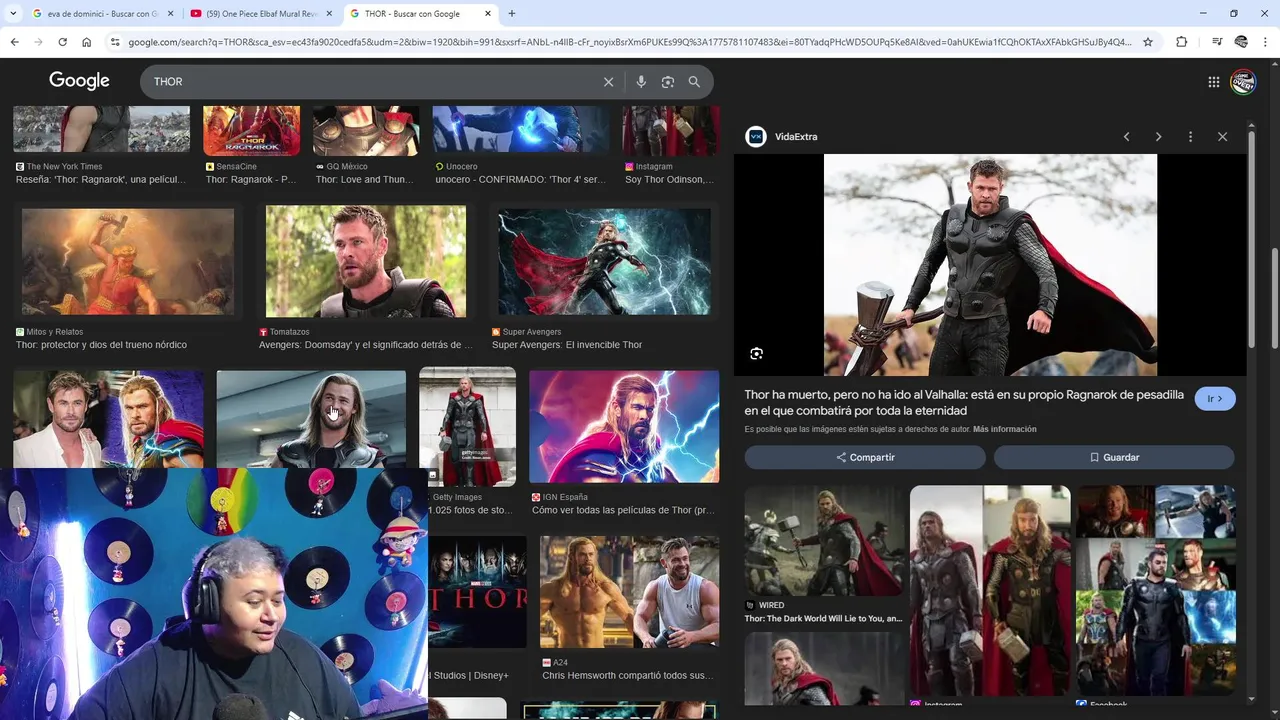This screenshot has height=720, width=1280.
Task: Open search by image (Google Lens) icon
Action: pos(668,82)
